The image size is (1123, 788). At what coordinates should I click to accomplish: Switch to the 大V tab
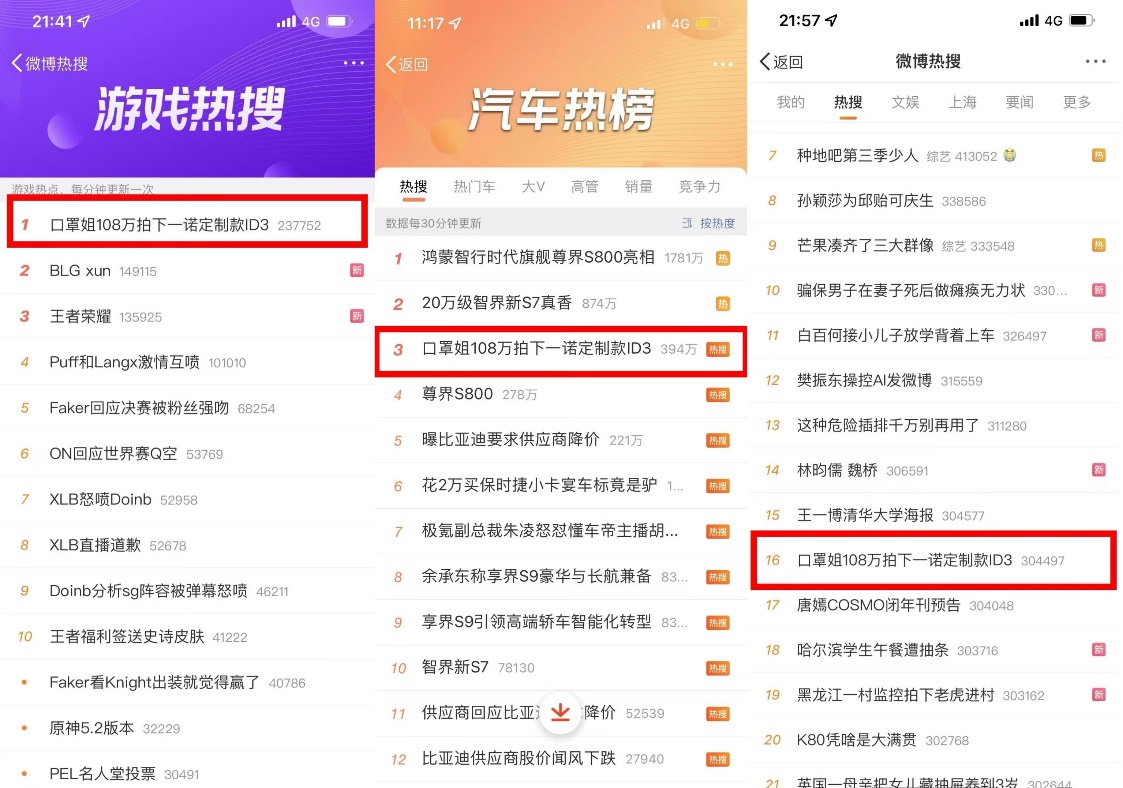[534, 187]
